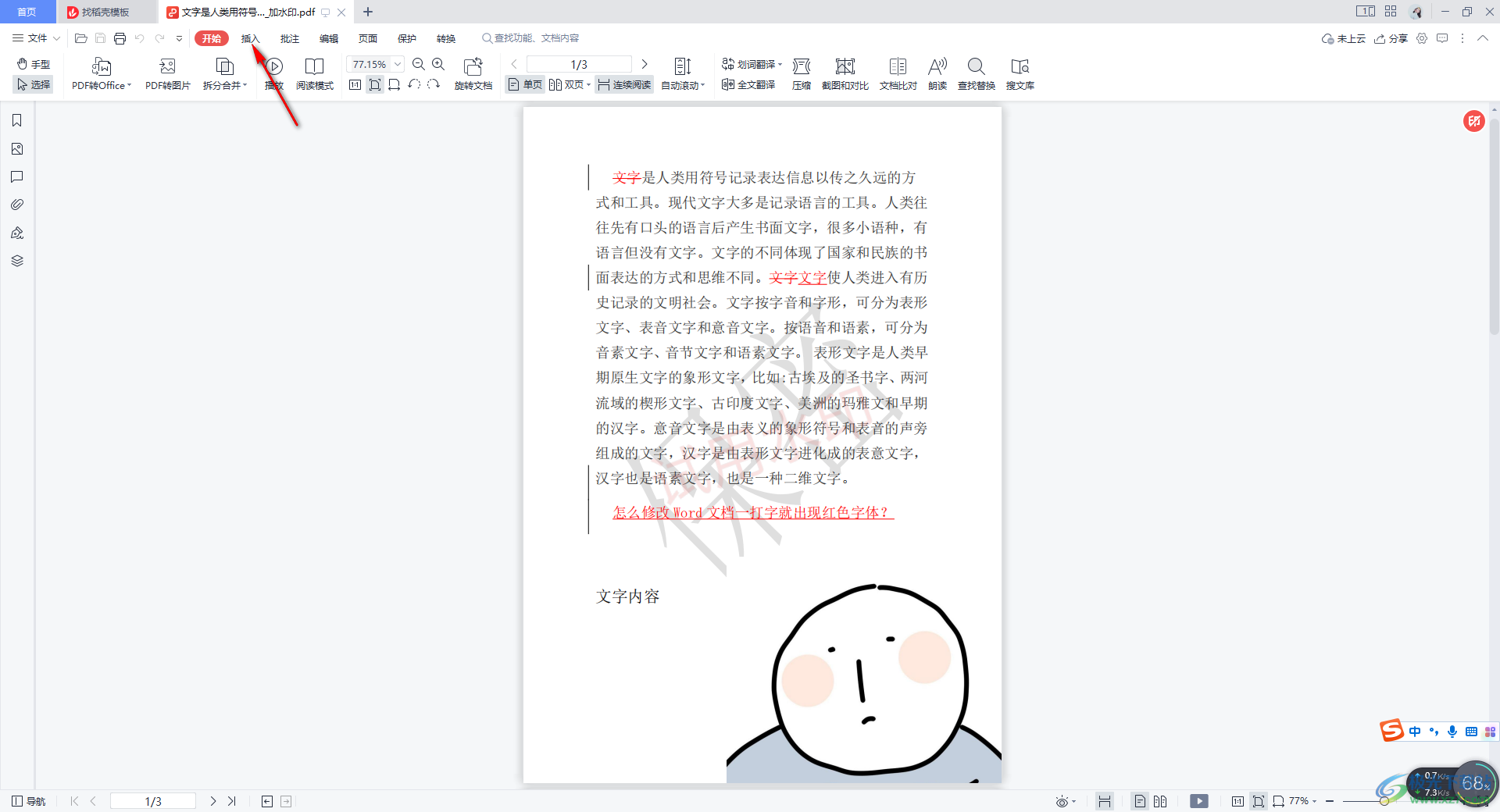
Task: Open the 页面 ribbon tab
Action: coord(368,38)
